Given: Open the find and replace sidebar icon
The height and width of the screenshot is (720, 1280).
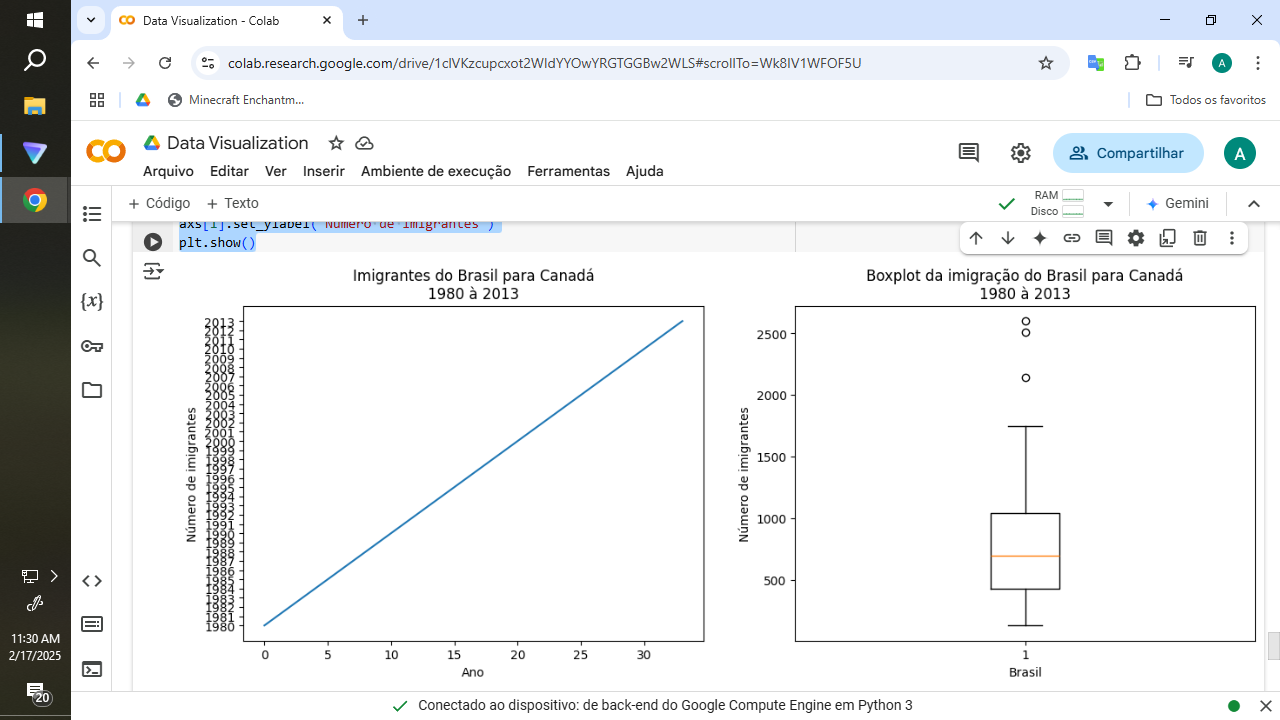Looking at the screenshot, I should pyautogui.click(x=92, y=258).
